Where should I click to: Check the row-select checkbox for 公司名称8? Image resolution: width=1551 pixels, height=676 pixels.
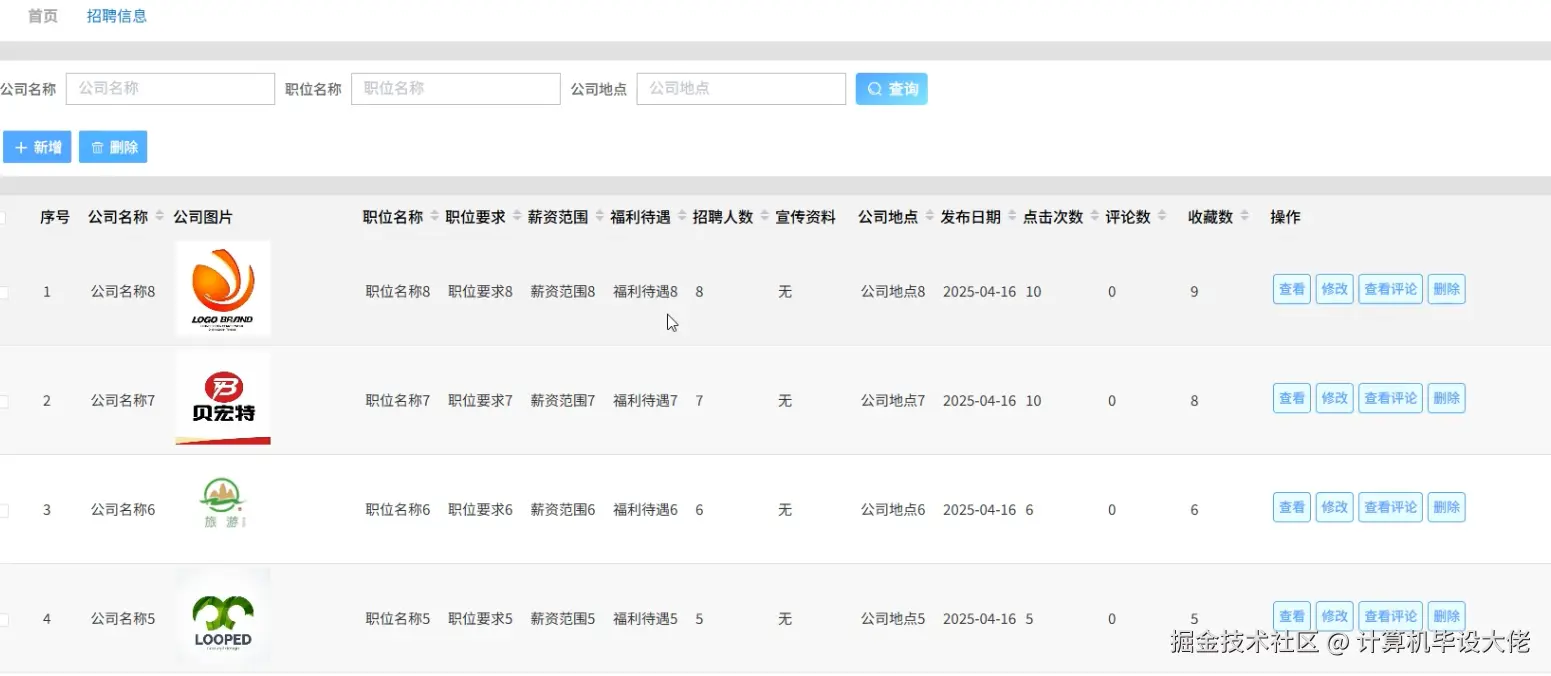pyautogui.click(x=5, y=291)
